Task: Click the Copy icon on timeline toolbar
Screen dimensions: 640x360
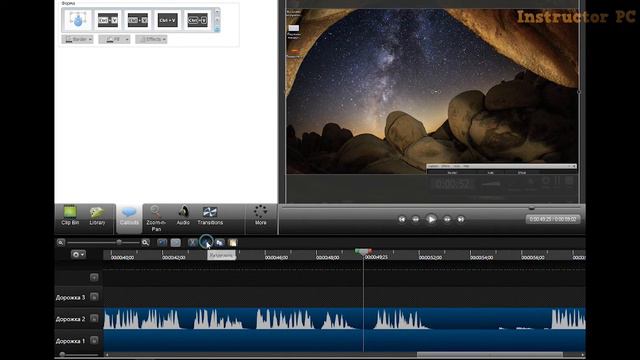Action: pos(220,242)
